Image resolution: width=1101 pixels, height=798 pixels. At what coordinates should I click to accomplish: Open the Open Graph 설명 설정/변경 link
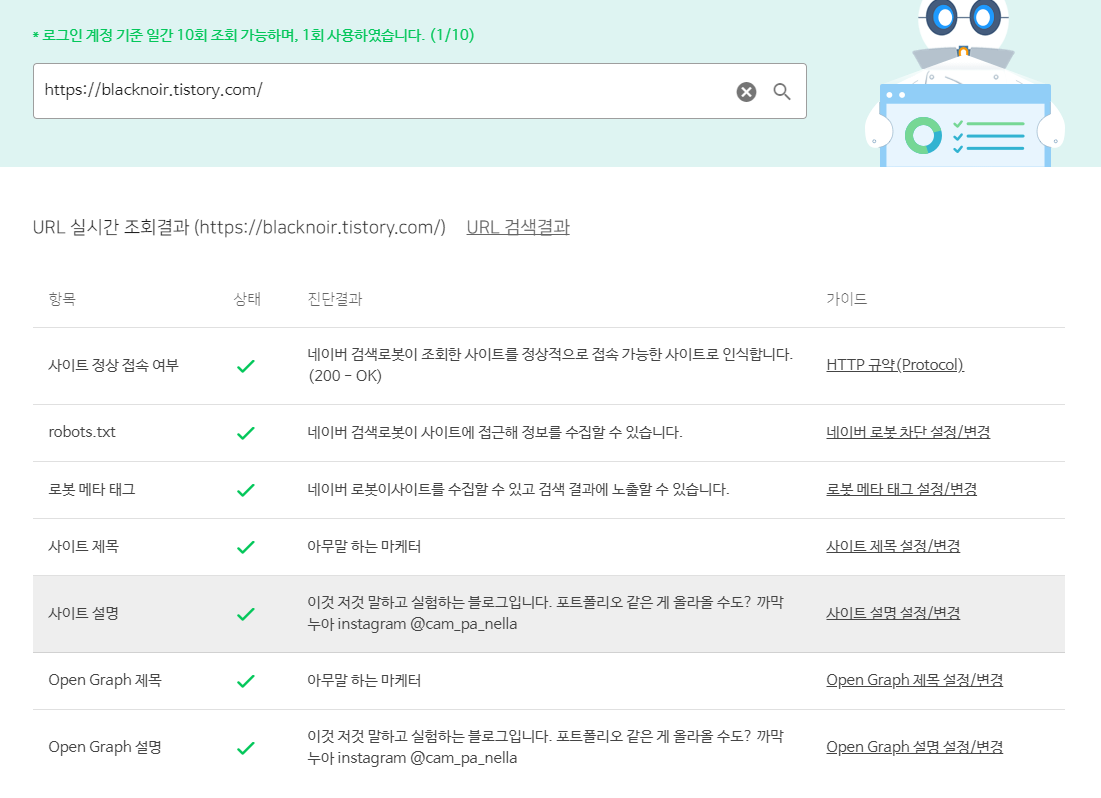coord(914,747)
